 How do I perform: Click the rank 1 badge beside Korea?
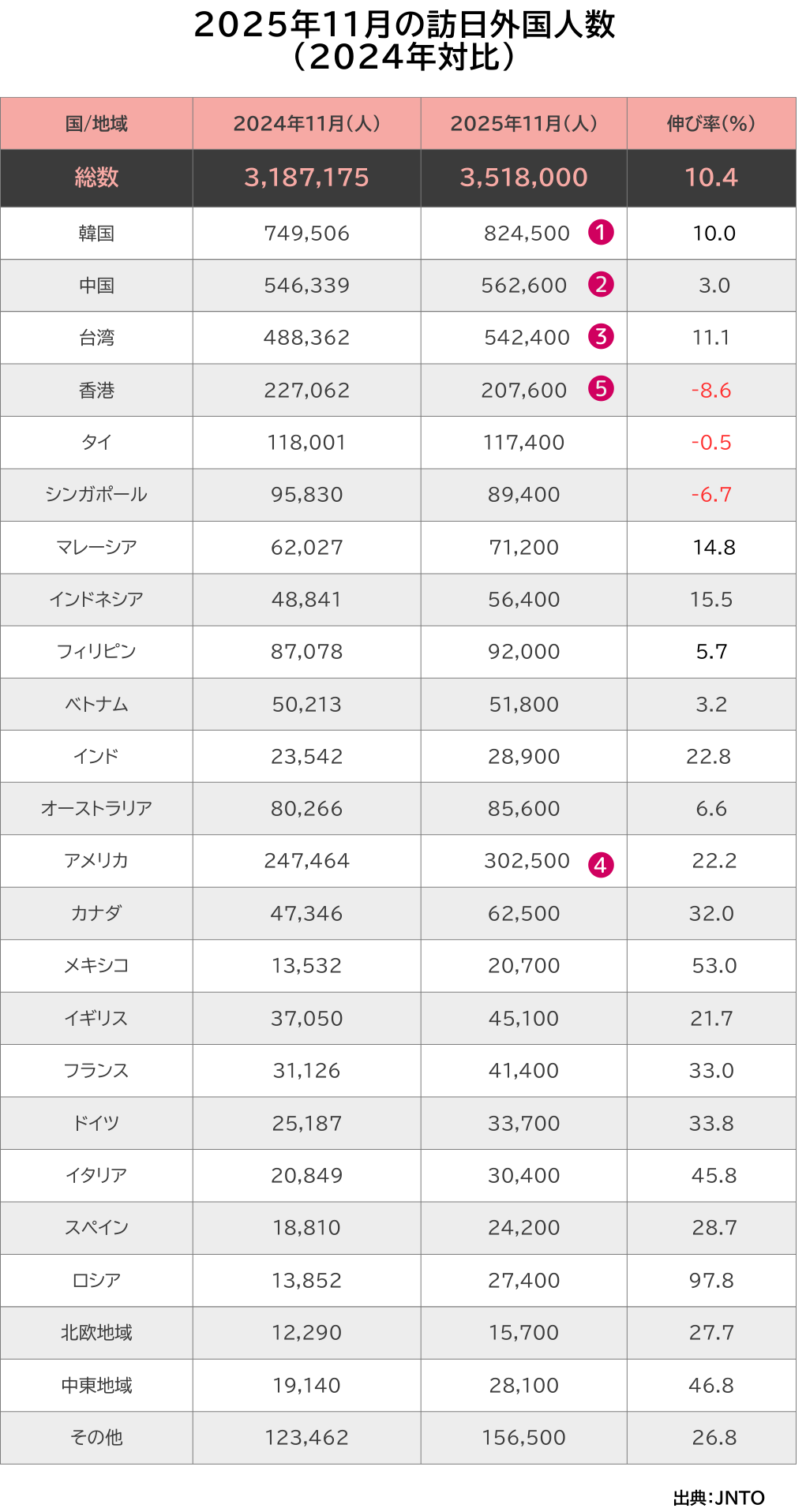coord(601,233)
